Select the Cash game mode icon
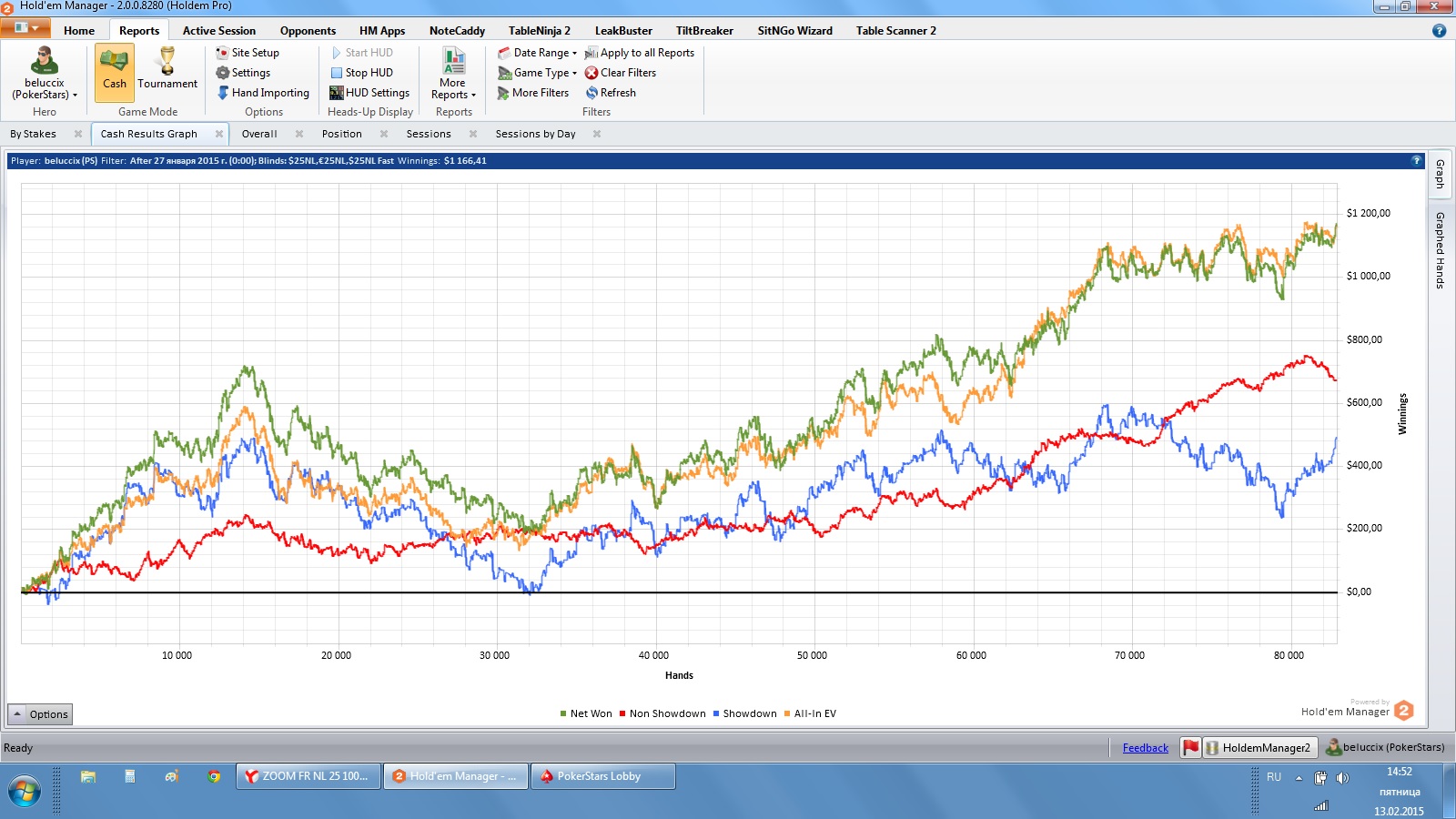 [115, 73]
